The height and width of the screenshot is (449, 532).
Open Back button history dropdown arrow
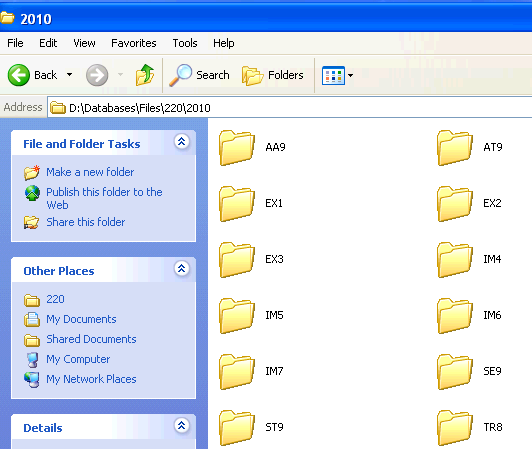coord(70,75)
